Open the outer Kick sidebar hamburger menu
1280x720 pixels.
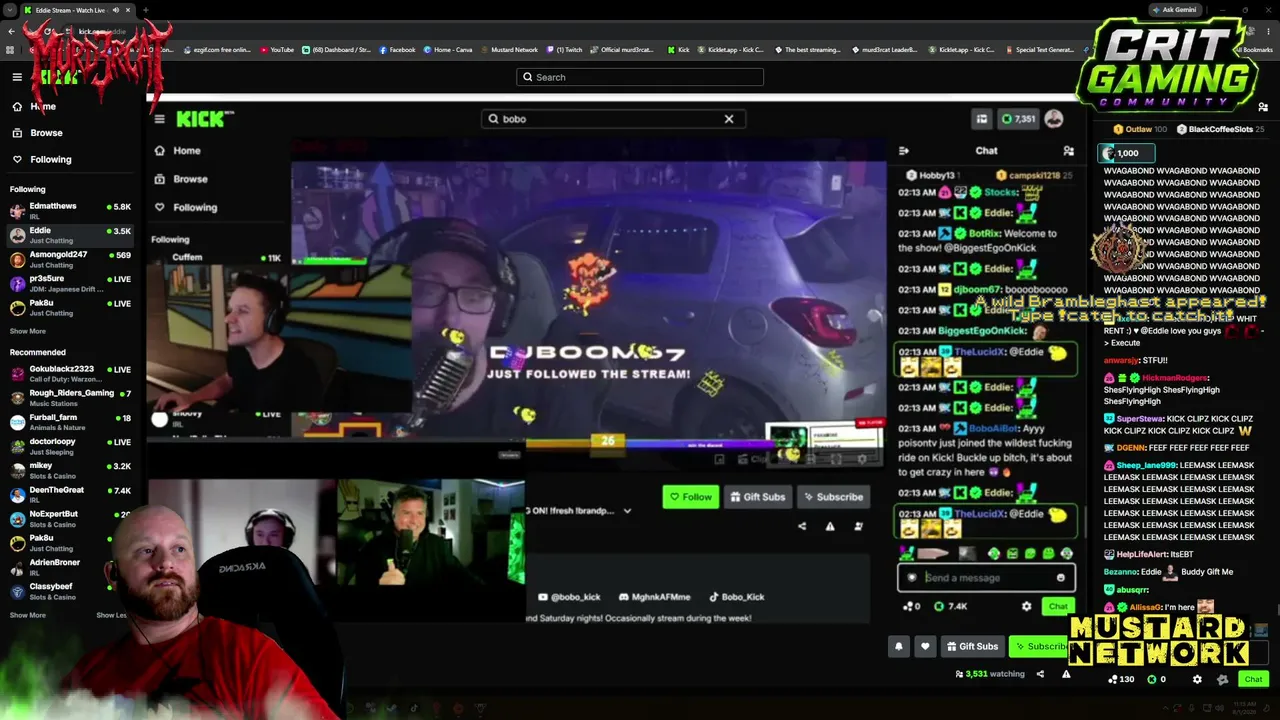point(17,77)
